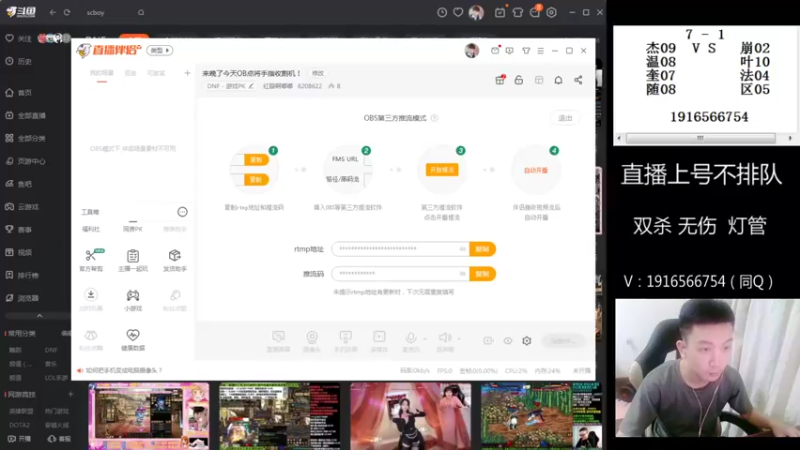Open the shirt skin icon in companion title bar

pyautogui.click(x=526, y=51)
